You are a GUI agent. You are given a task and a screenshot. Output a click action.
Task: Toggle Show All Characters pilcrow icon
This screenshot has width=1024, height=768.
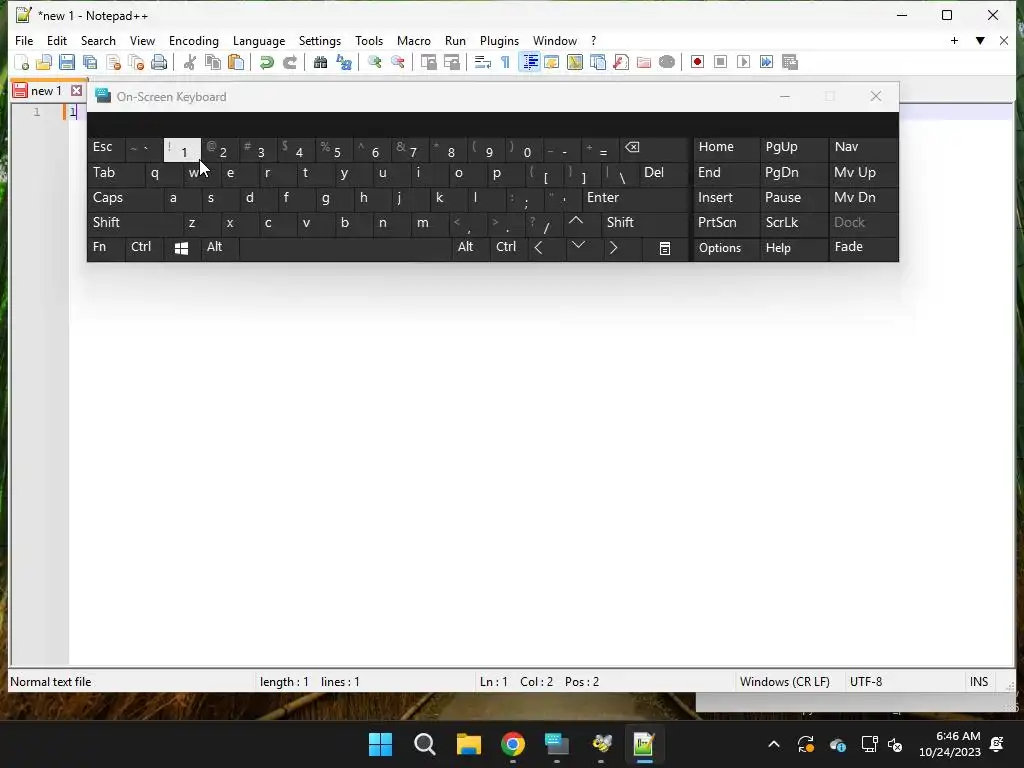(505, 62)
